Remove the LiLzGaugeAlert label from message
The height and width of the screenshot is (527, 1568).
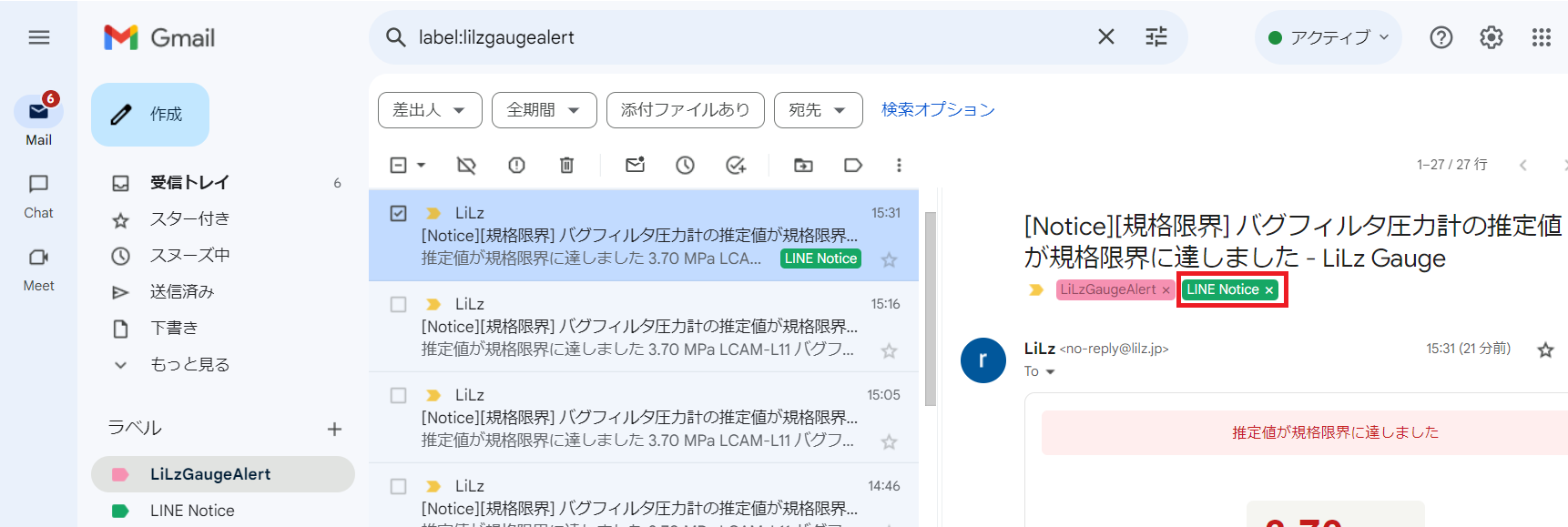coord(1166,290)
